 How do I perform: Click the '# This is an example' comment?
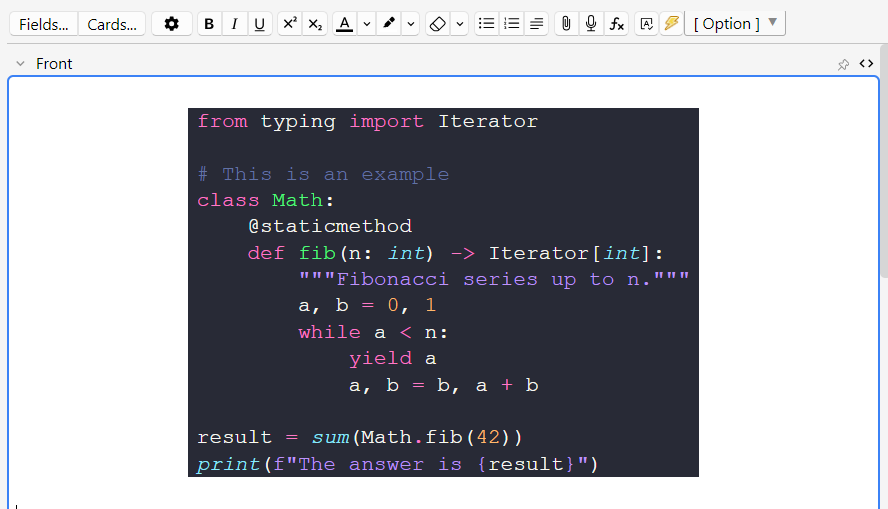[x=323, y=174]
